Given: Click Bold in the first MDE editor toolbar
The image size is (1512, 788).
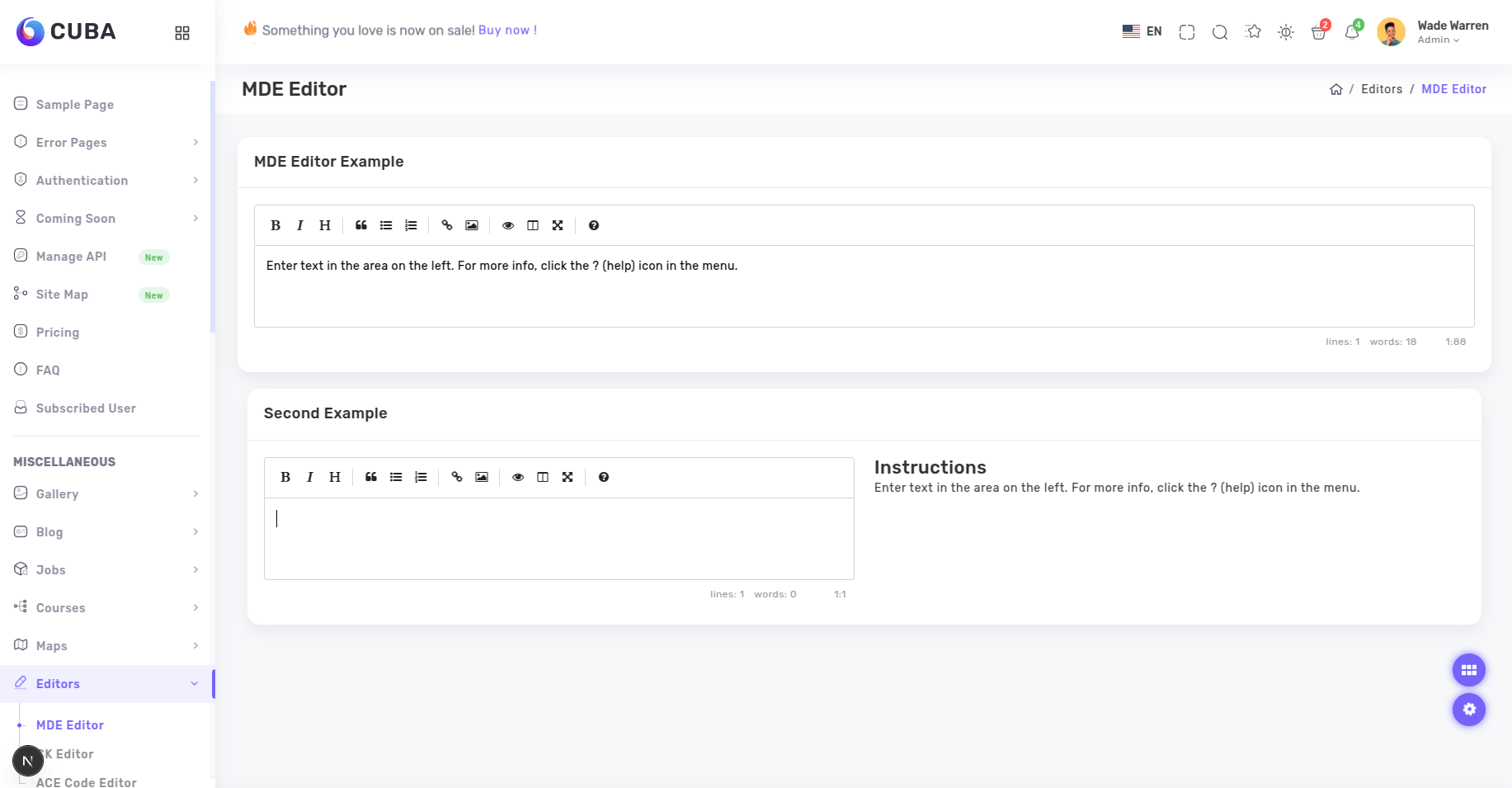Looking at the screenshot, I should pyautogui.click(x=276, y=225).
